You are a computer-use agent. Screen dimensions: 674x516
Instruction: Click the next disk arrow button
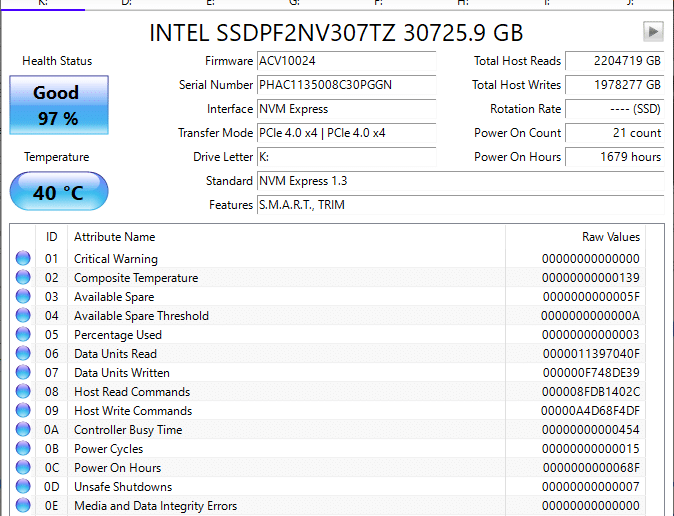(653, 31)
